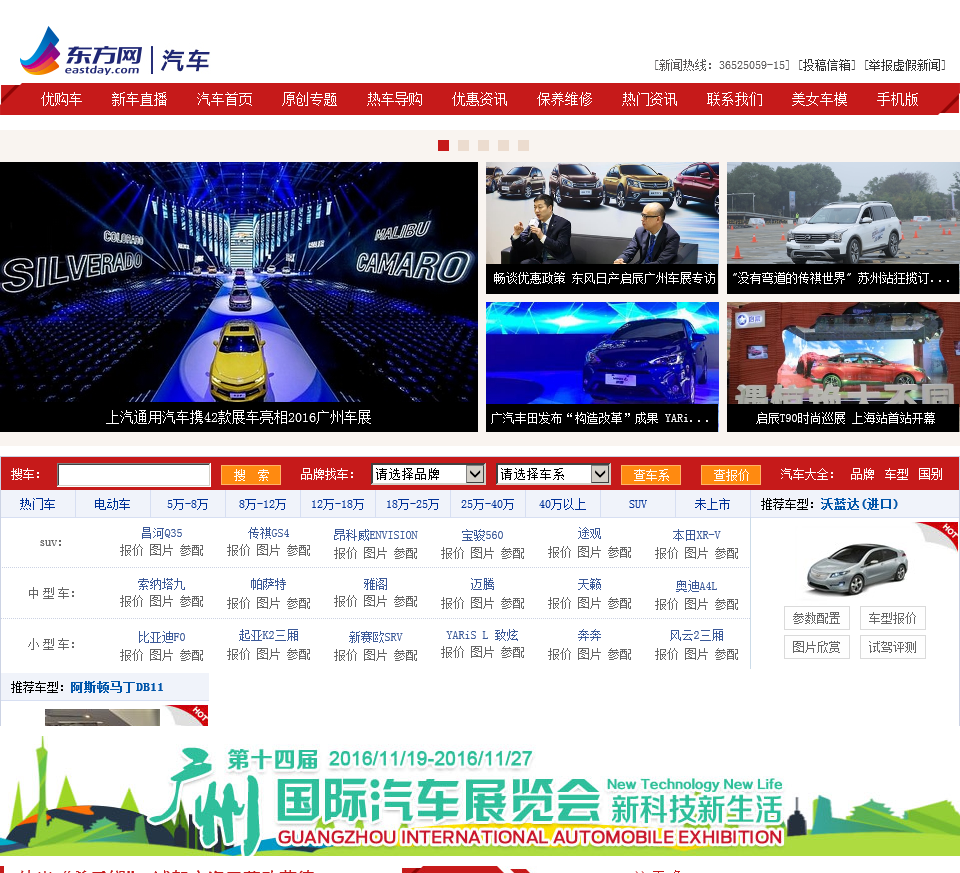This screenshot has width=960, height=873.
Task: Open the 比亚迪F0 model link
Action: tap(162, 637)
